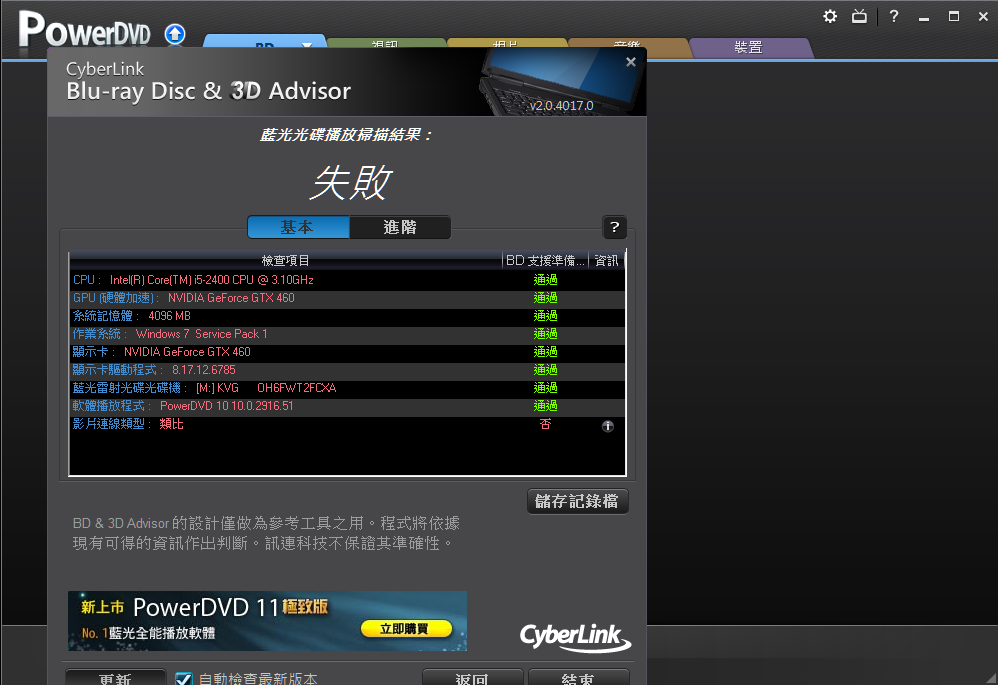This screenshot has height=685, width=998.
Task: Click the TV mode icon
Action: tap(859, 16)
